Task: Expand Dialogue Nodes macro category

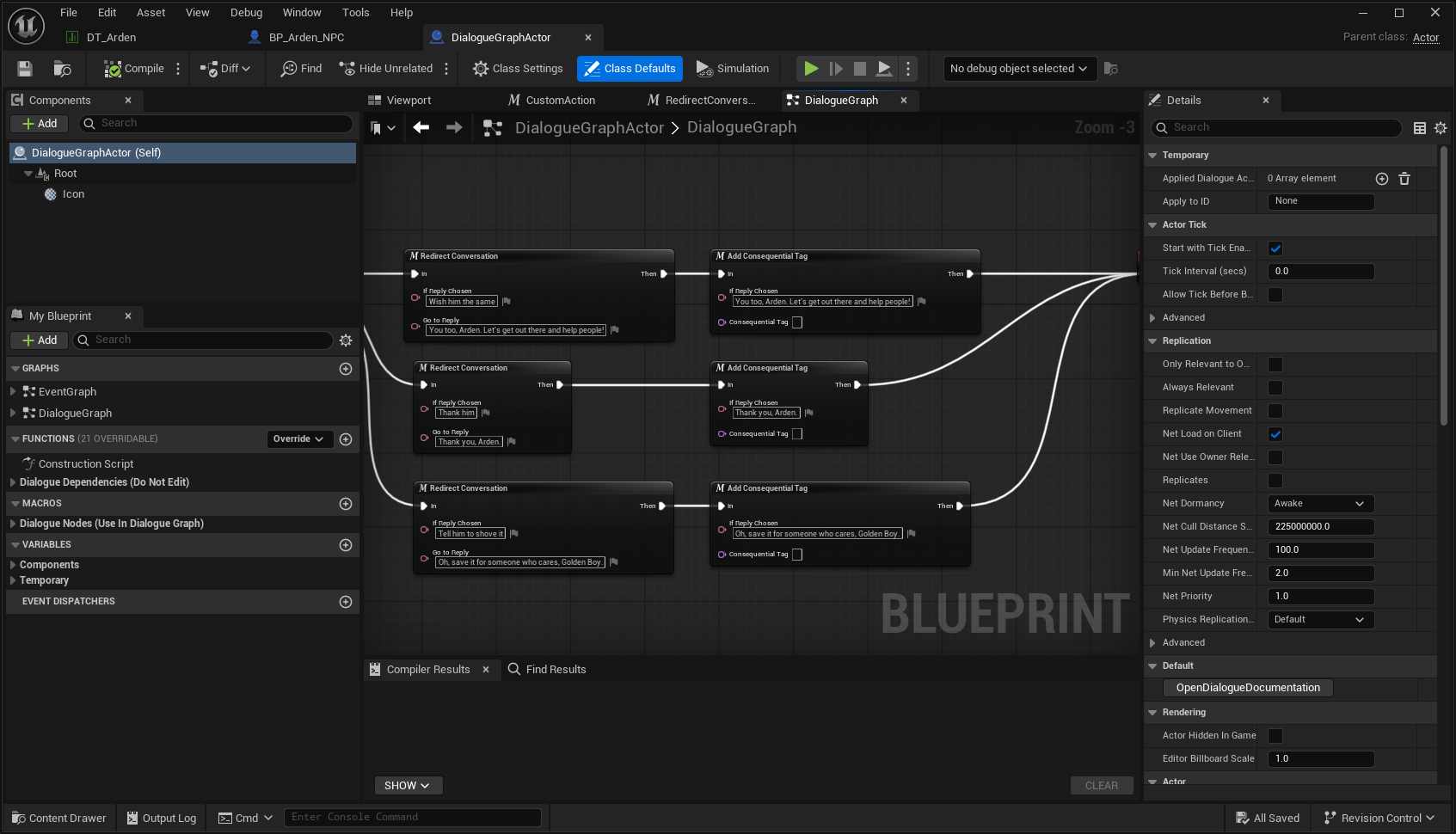Action: 13,524
